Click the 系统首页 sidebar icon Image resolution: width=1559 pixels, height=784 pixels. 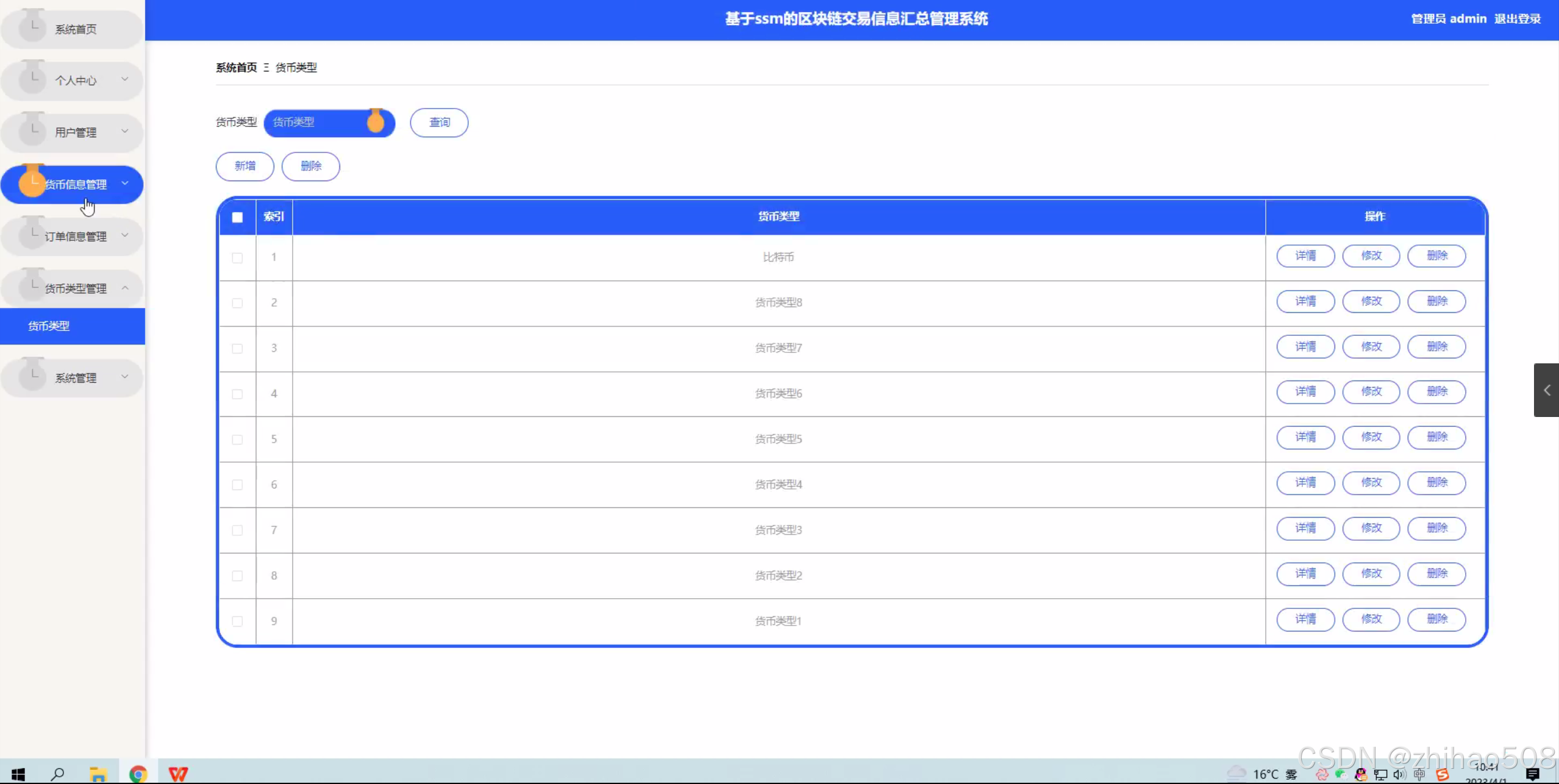pyautogui.click(x=32, y=27)
